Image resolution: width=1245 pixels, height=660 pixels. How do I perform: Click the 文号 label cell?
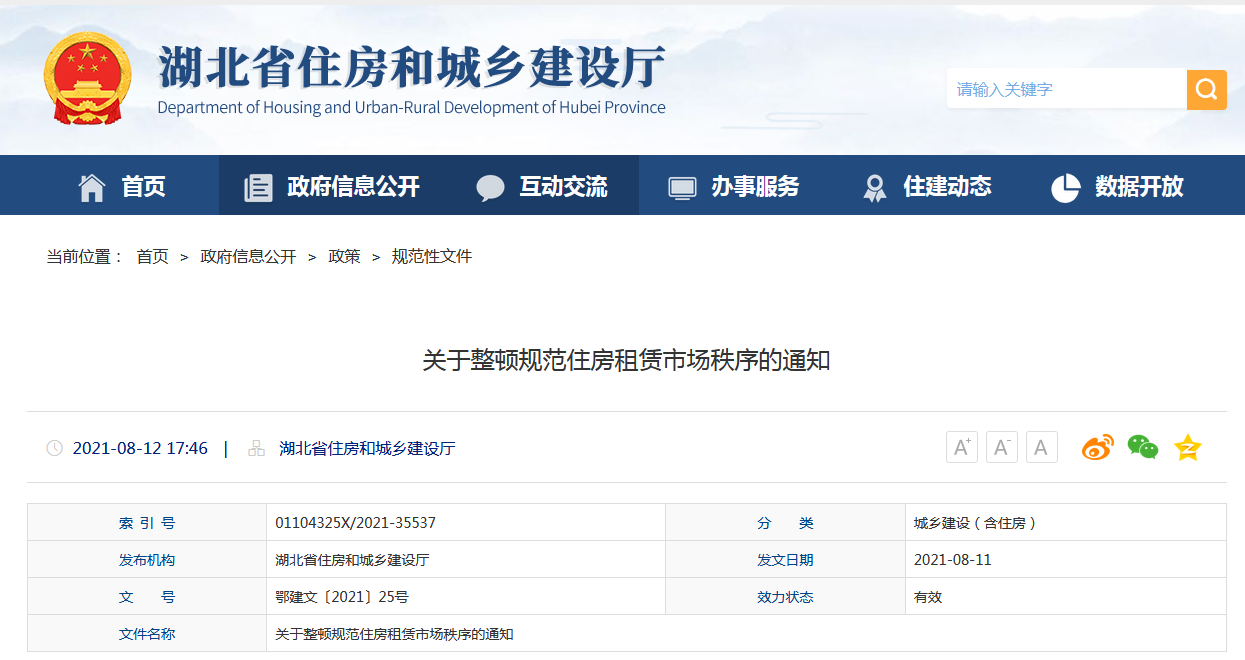coord(147,597)
